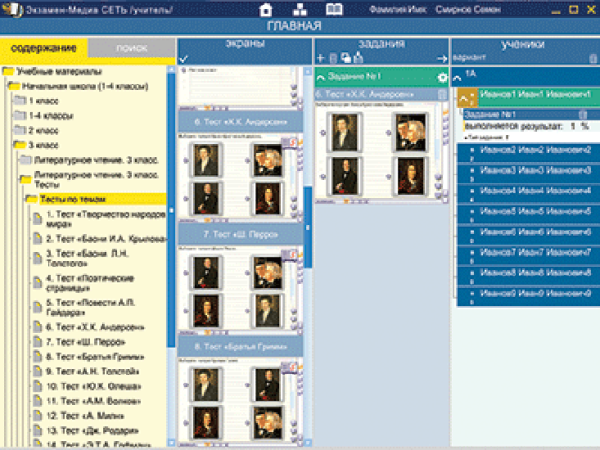Click the arrow icon to send tasks
Image resolution: width=600 pixels, height=450 pixels.
coord(441,59)
